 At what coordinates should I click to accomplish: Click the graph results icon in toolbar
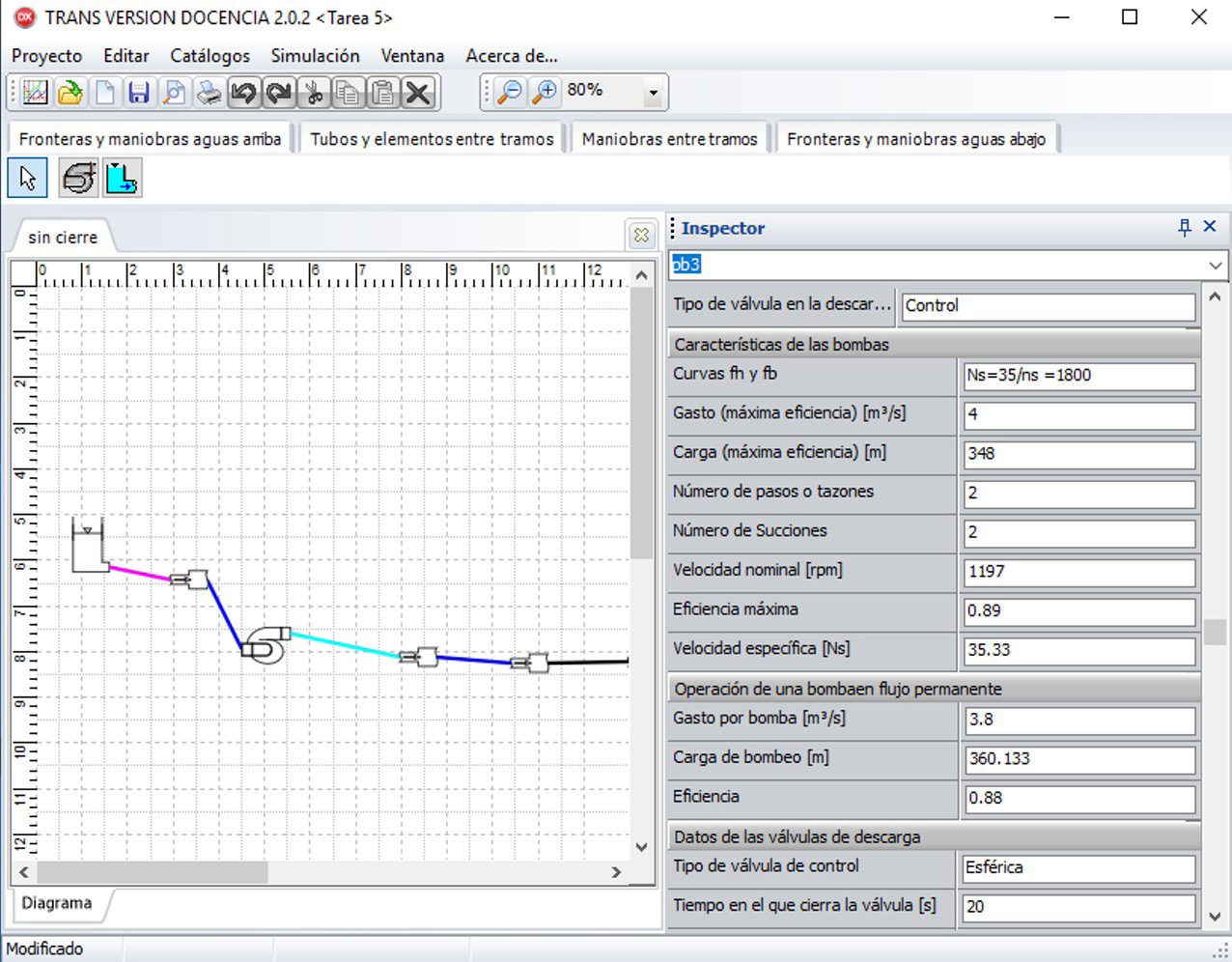tap(35, 93)
